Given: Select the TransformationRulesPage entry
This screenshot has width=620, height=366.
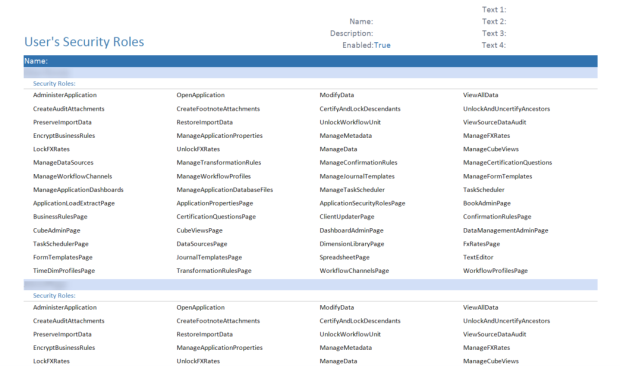Looking at the screenshot, I should [214, 271].
